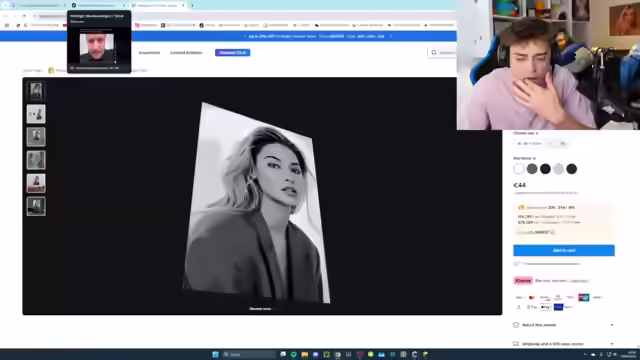Click the Apple Pay payment icon
Image resolution: width=640 pixels, height=360 pixels.
(x=545, y=307)
